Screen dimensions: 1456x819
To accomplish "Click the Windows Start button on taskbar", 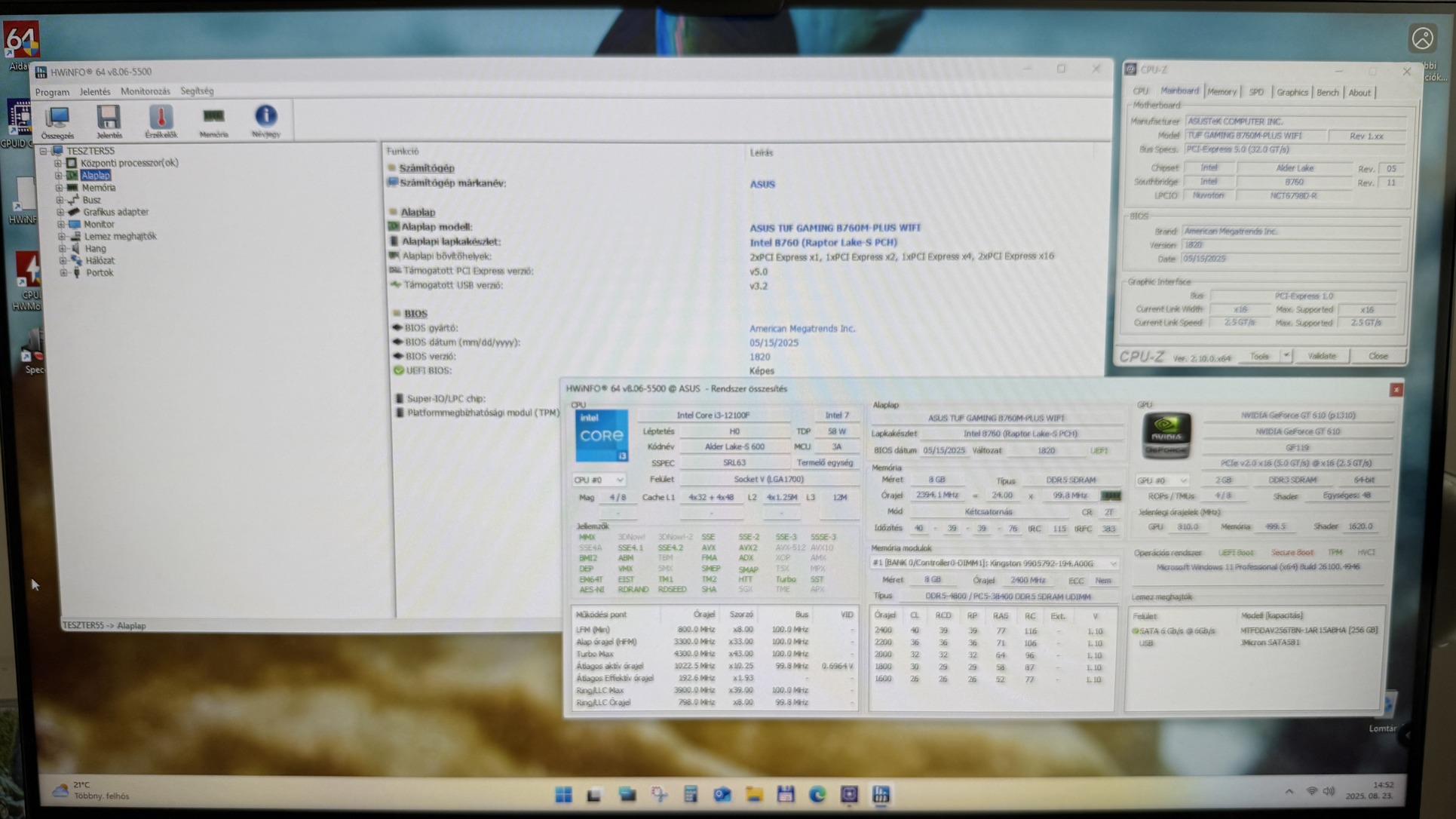I will pos(563,794).
